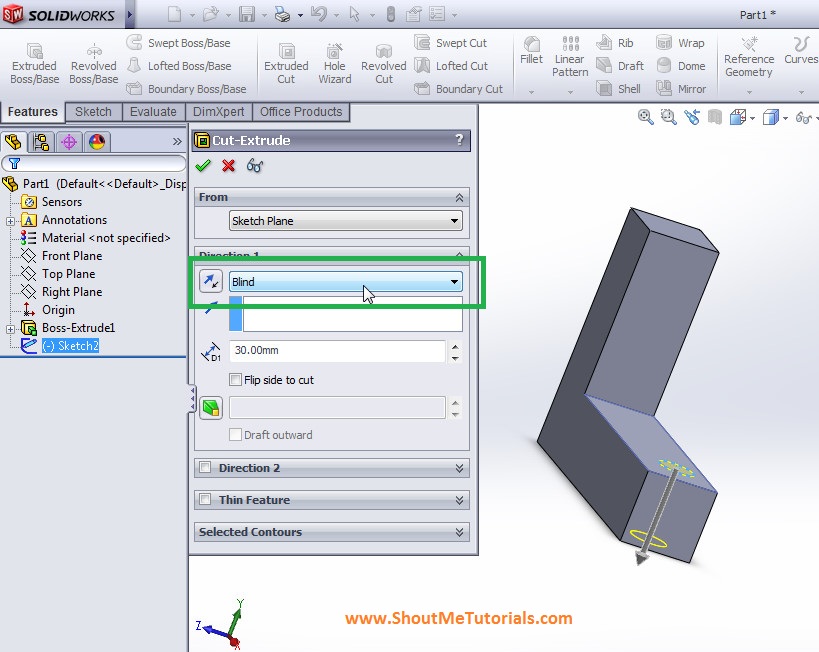Open the From Sketch Plane dropdown
The image size is (819, 652).
click(x=346, y=220)
